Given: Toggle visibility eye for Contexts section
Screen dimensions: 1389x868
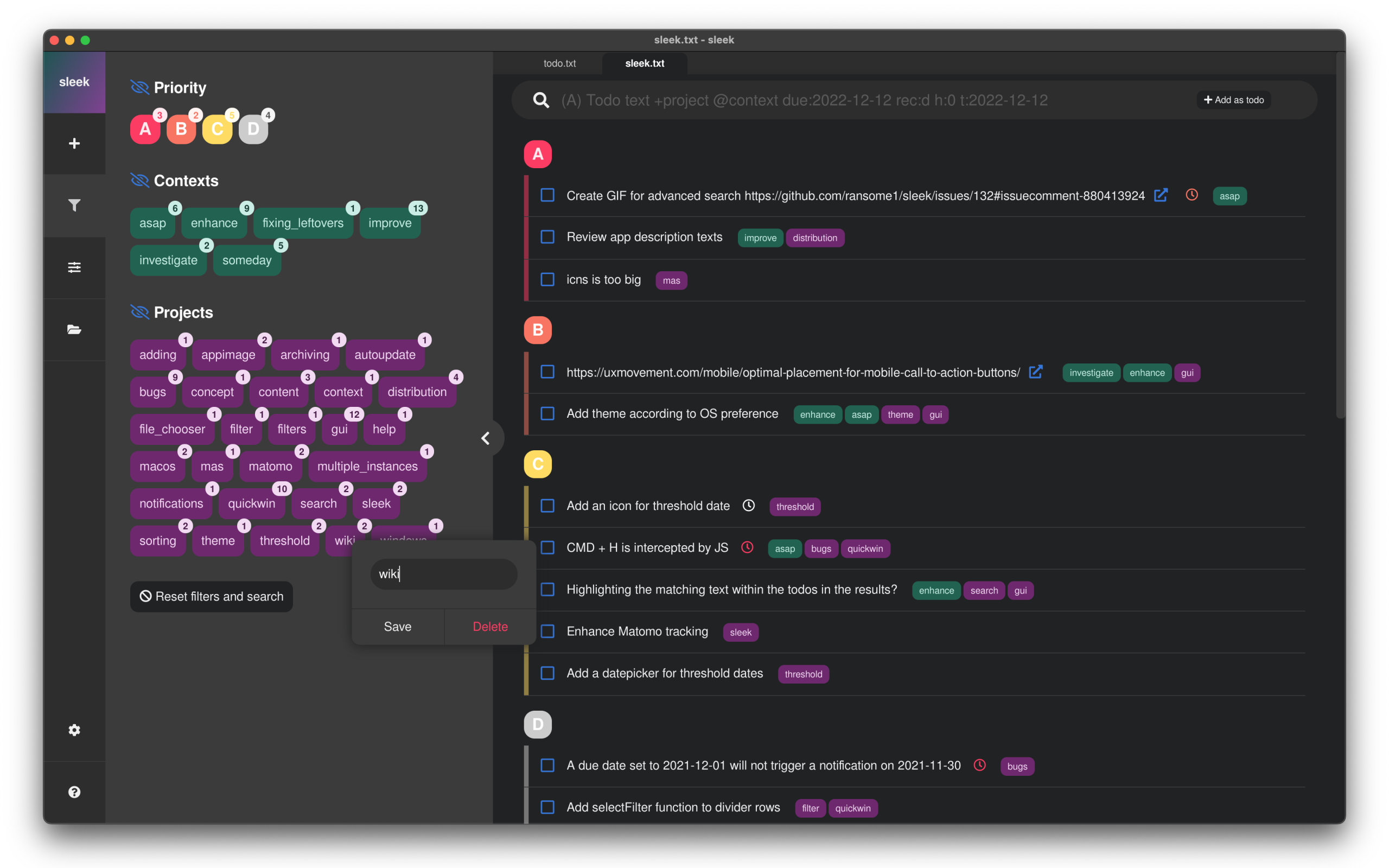Looking at the screenshot, I should pyautogui.click(x=139, y=180).
